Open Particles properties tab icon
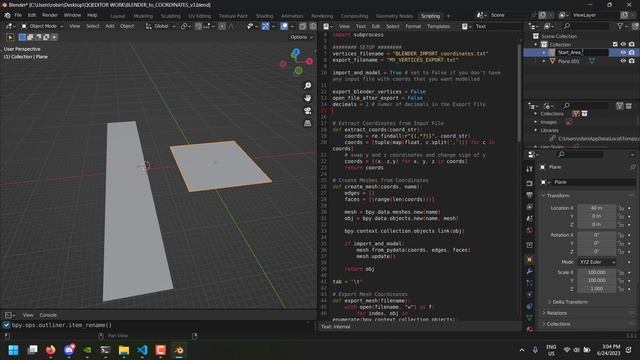The width and height of the screenshot is (640, 360). pyautogui.click(x=529, y=282)
